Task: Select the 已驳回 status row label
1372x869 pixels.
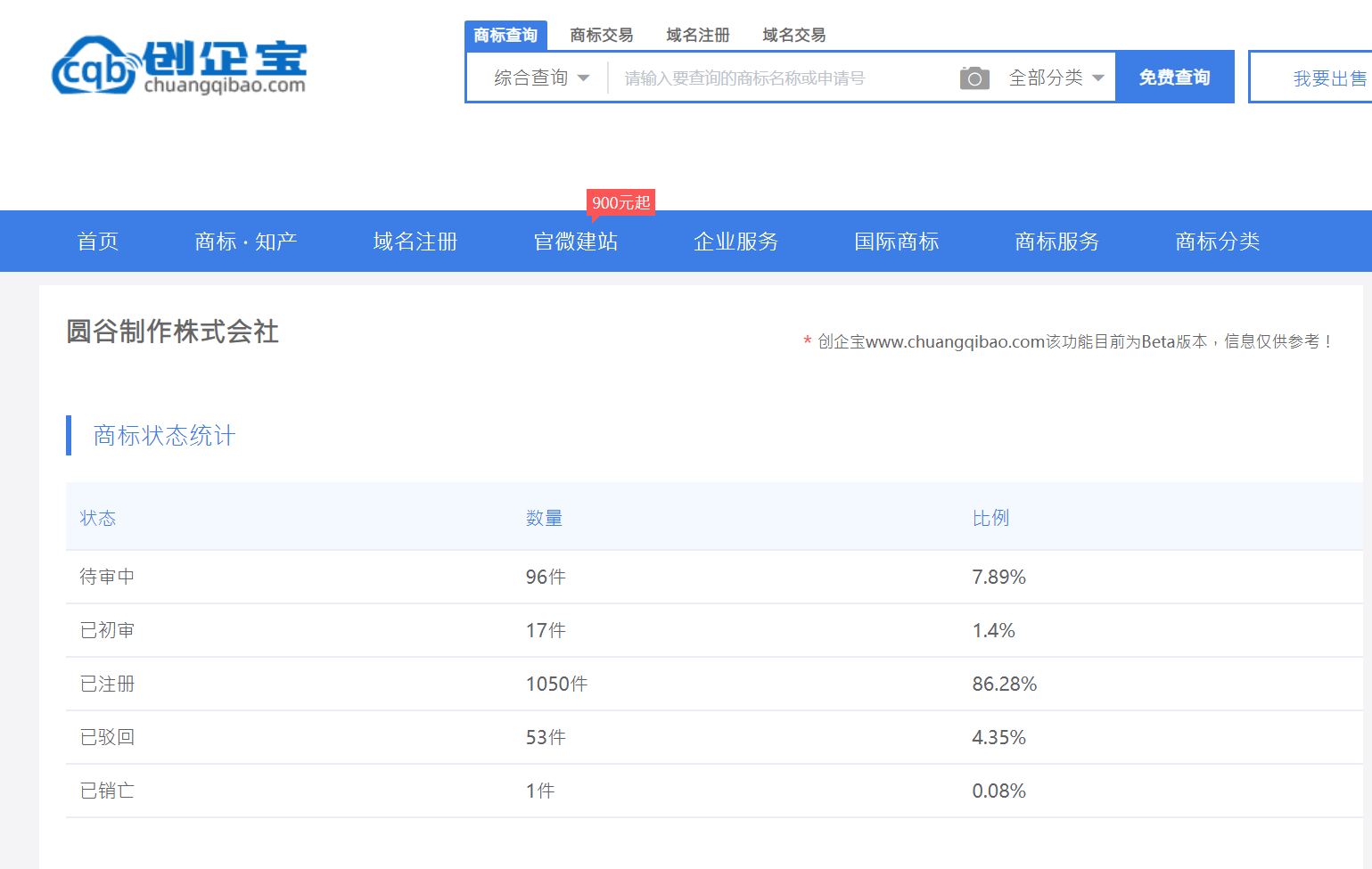Action: tap(107, 737)
